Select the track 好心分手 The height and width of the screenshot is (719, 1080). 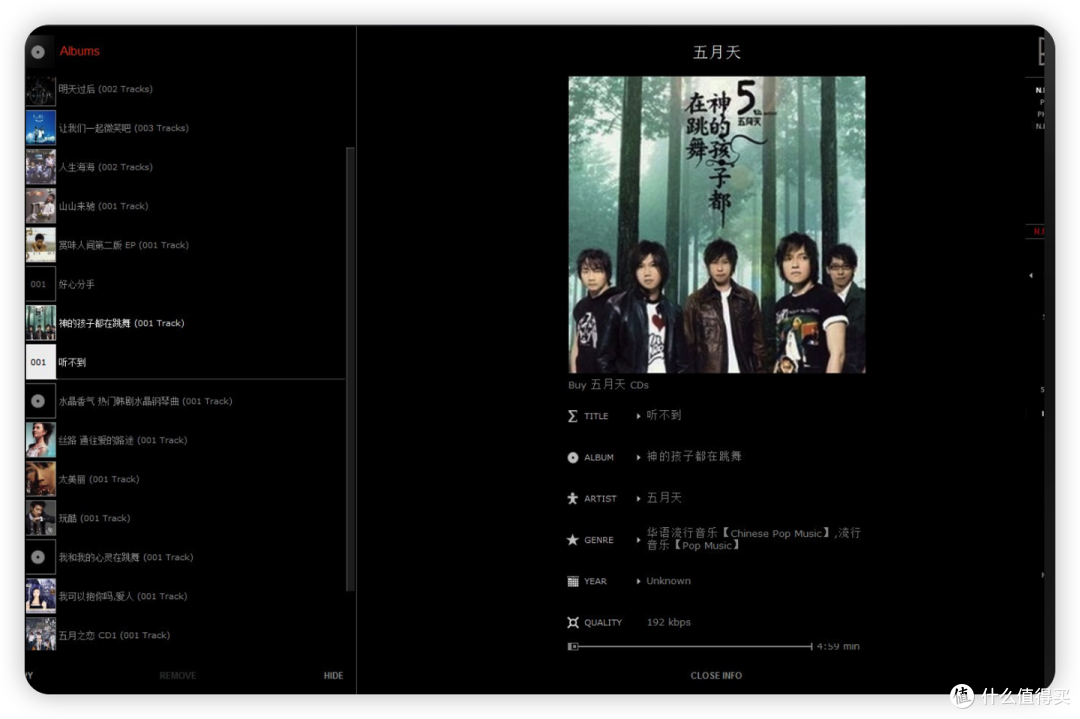point(76,284)
